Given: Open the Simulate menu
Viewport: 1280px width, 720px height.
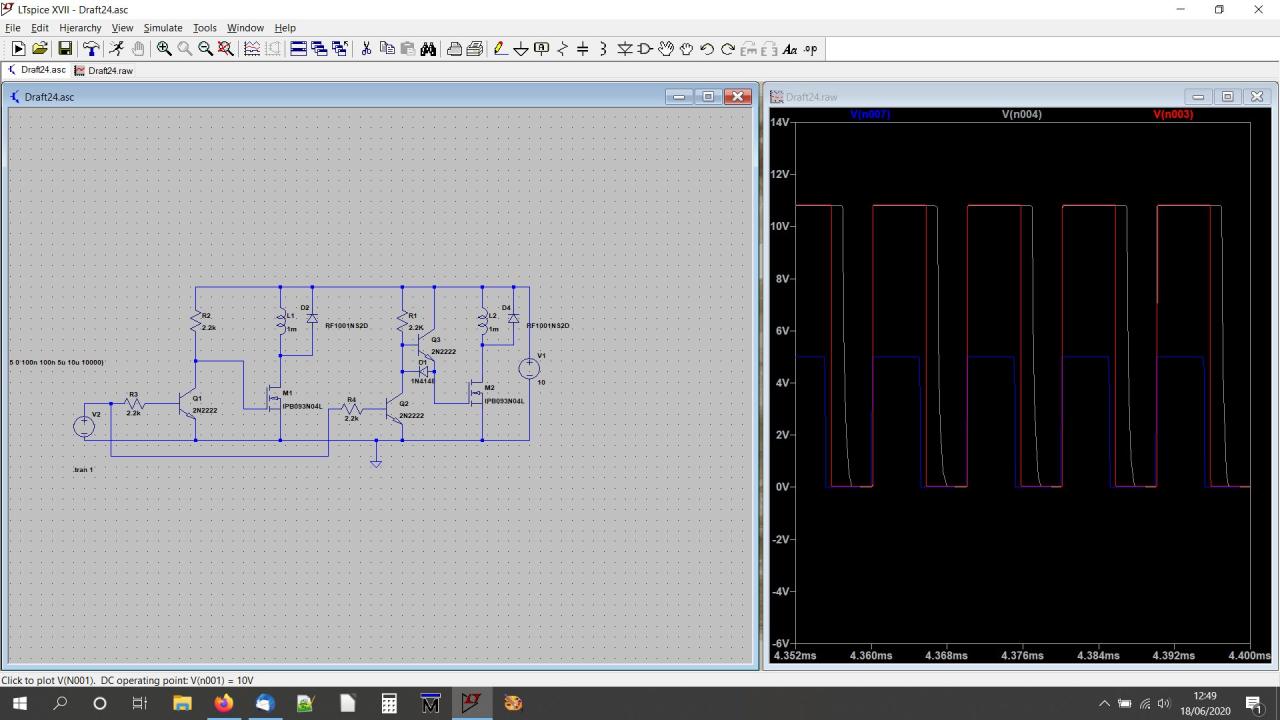Looking at the screenshot, I should tap(162, 28).
